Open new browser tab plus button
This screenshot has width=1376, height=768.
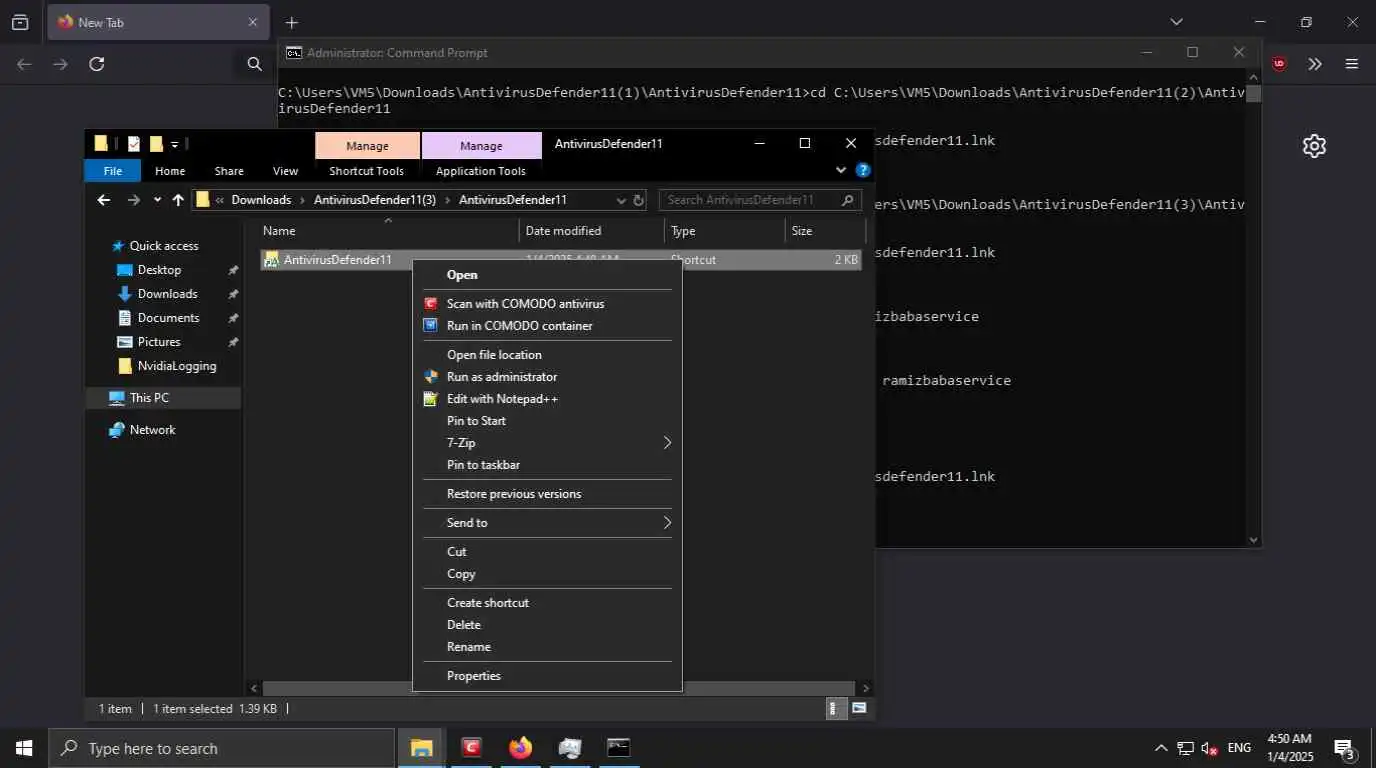coord(291,23)
